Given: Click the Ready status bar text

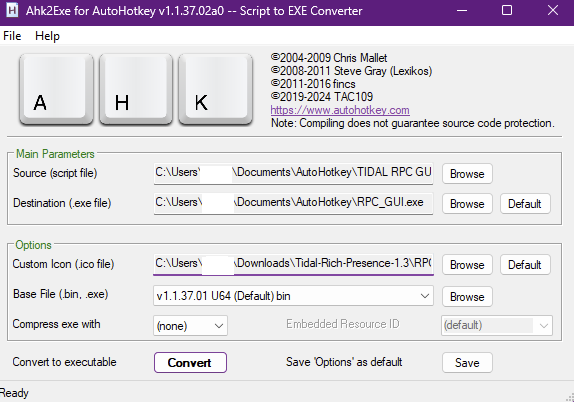Looking at the screenshot, I should tap(14, 393).
